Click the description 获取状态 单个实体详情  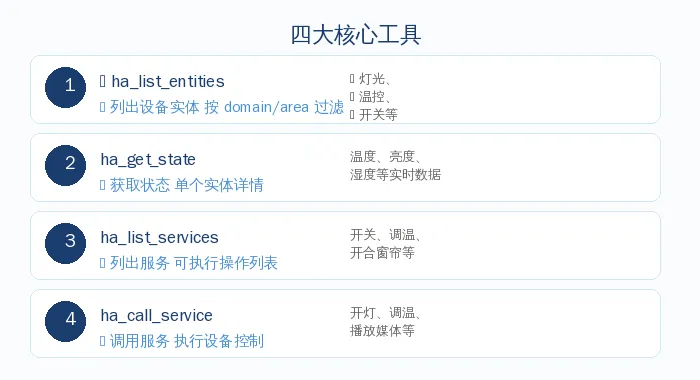[x=187, y=185]
